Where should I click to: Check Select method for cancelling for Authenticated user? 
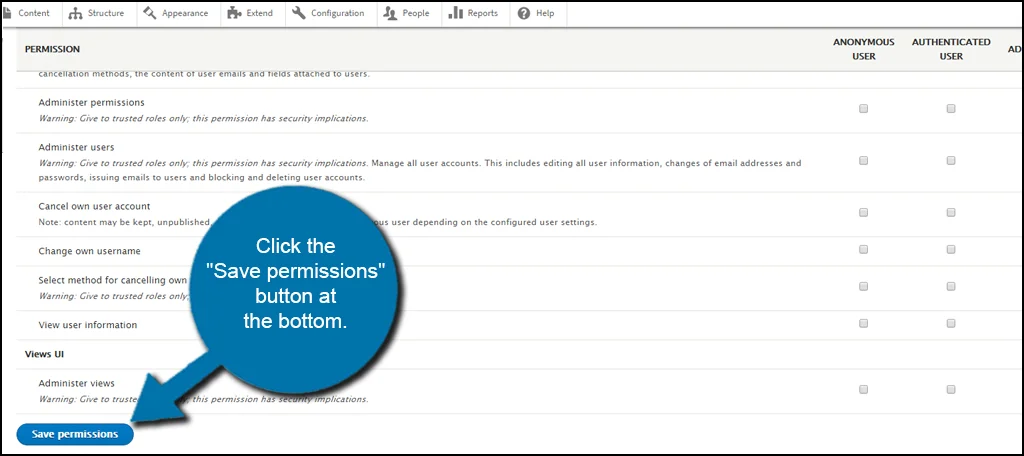click(951, 286)
